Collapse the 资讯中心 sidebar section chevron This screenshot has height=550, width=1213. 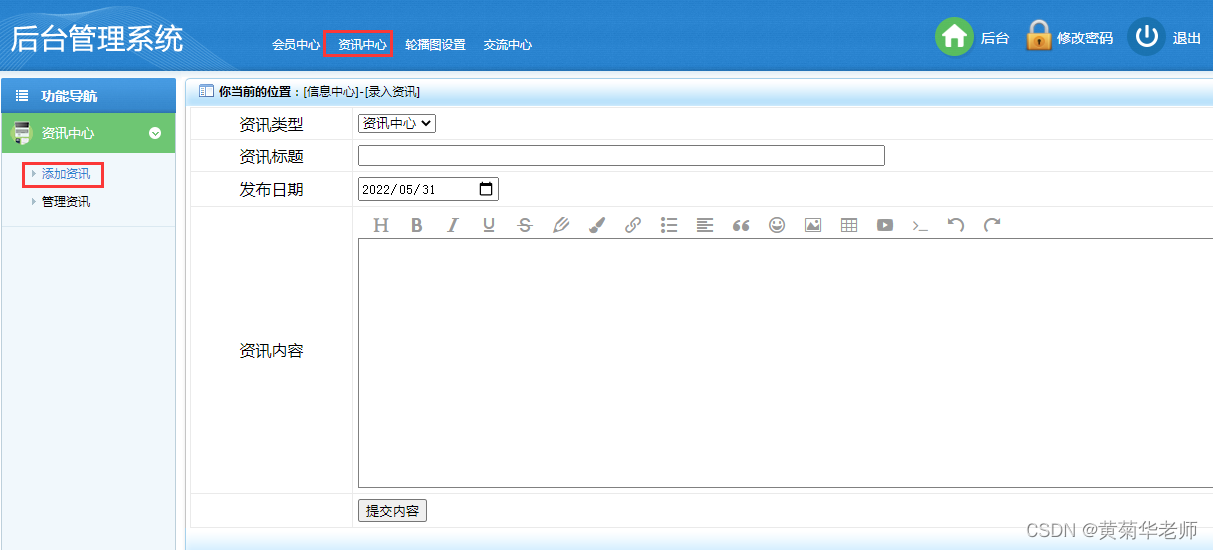pos(155,133)
